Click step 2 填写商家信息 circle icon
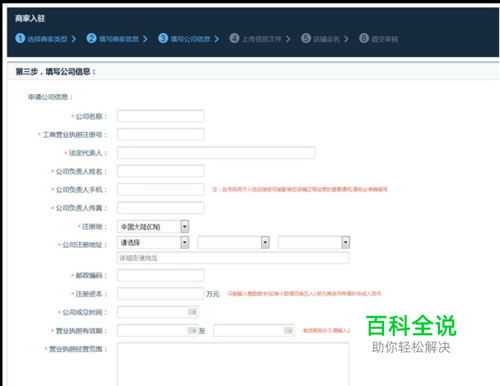This screenshot has height=386, width=500. coord(91,38)
